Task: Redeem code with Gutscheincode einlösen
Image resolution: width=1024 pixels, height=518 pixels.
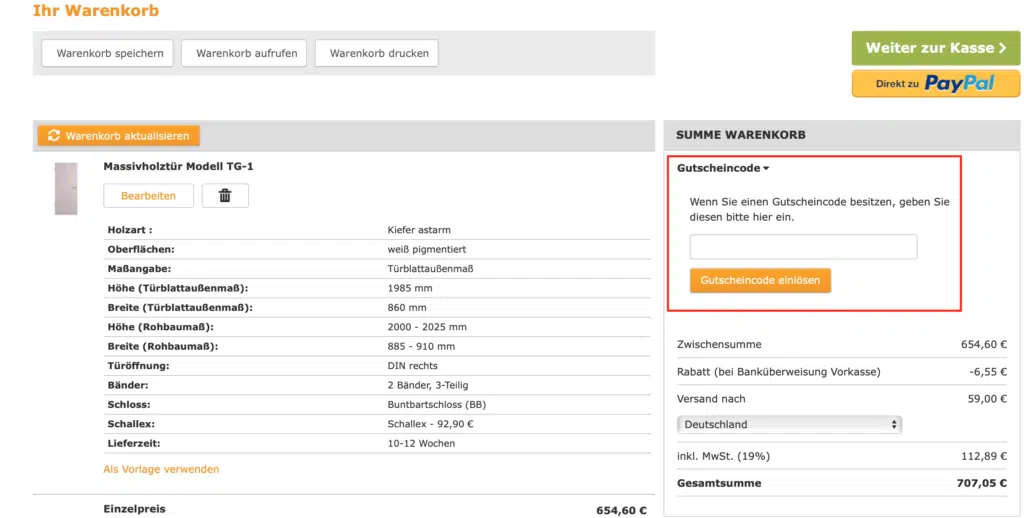Action: [x=760, y=280]
